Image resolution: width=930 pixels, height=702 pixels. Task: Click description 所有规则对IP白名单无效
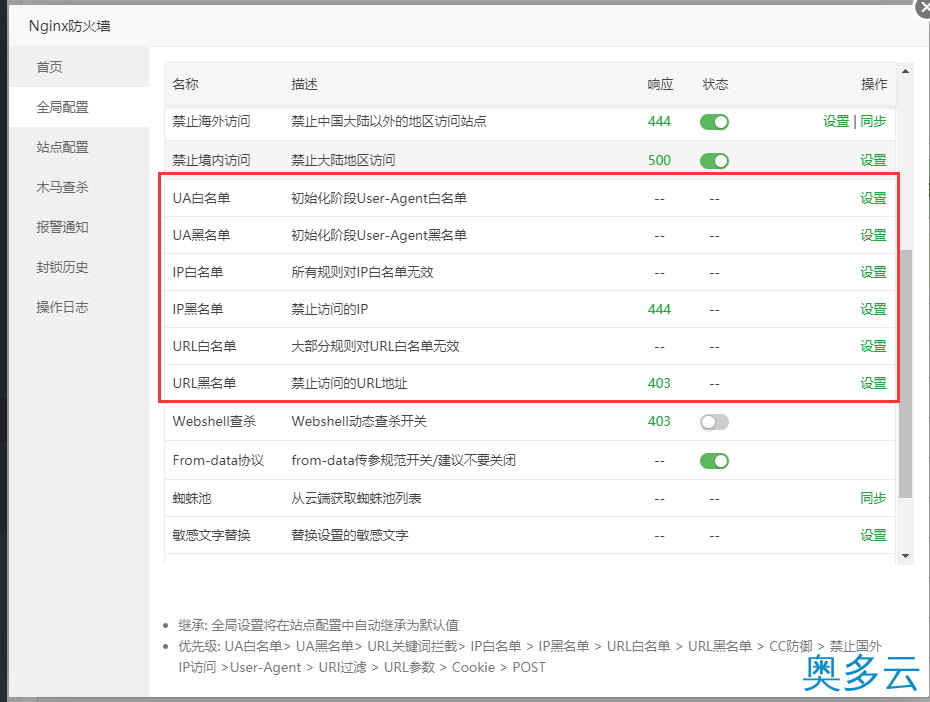click(x=362, y=272)
